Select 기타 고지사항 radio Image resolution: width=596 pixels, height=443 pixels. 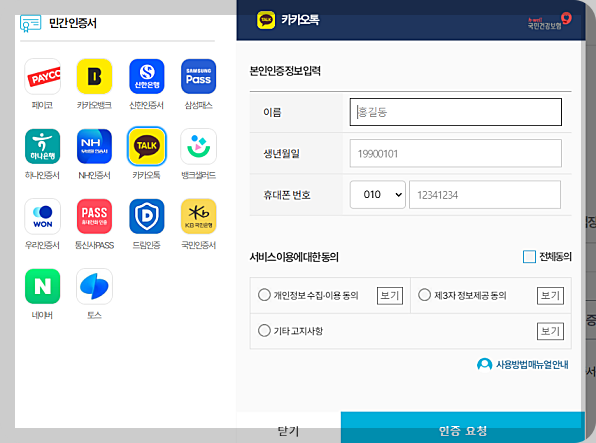click(x=264, y=330)
